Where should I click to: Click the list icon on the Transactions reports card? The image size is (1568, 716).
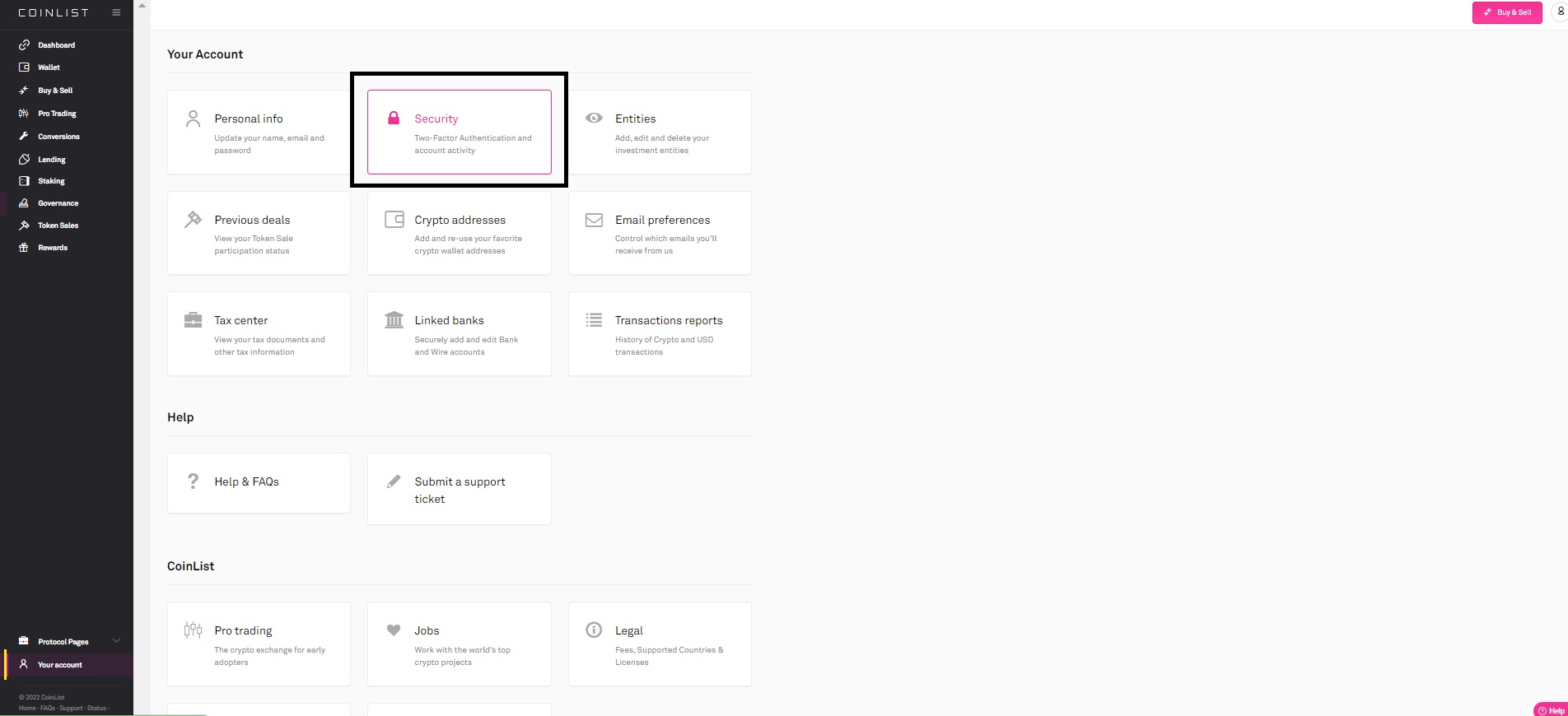[x=594, y=320]
